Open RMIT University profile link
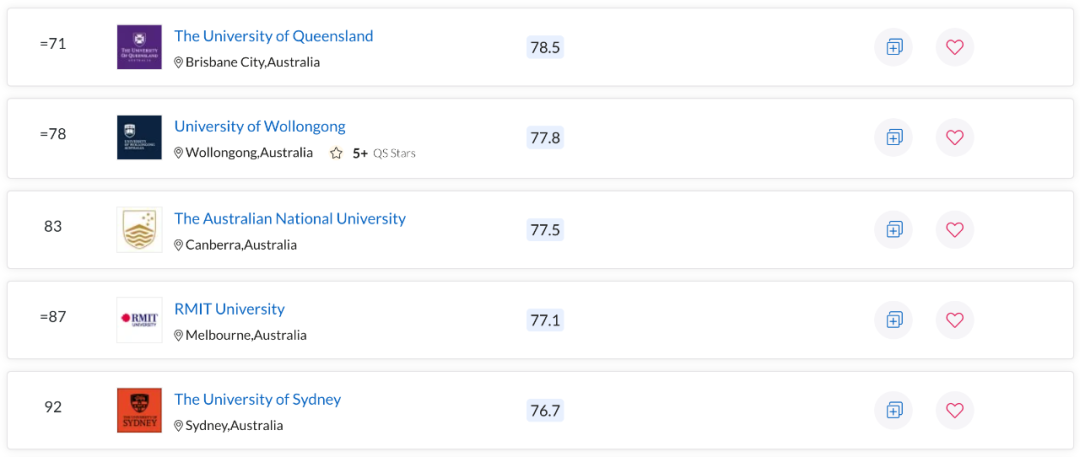 229,309
